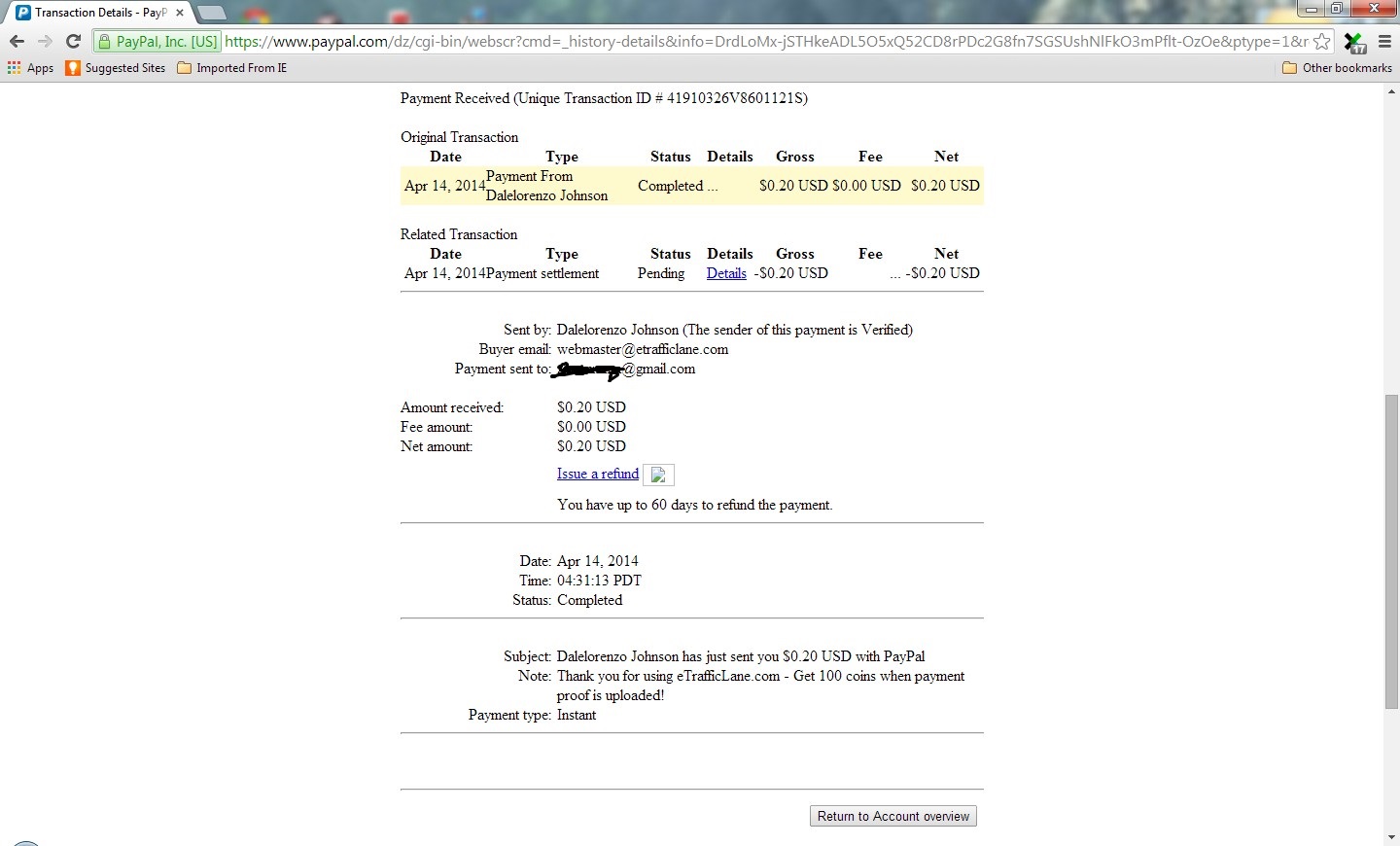This screenshot has width=1400, height=846.
Task: Close the Chrome window
Action: 1375,9
